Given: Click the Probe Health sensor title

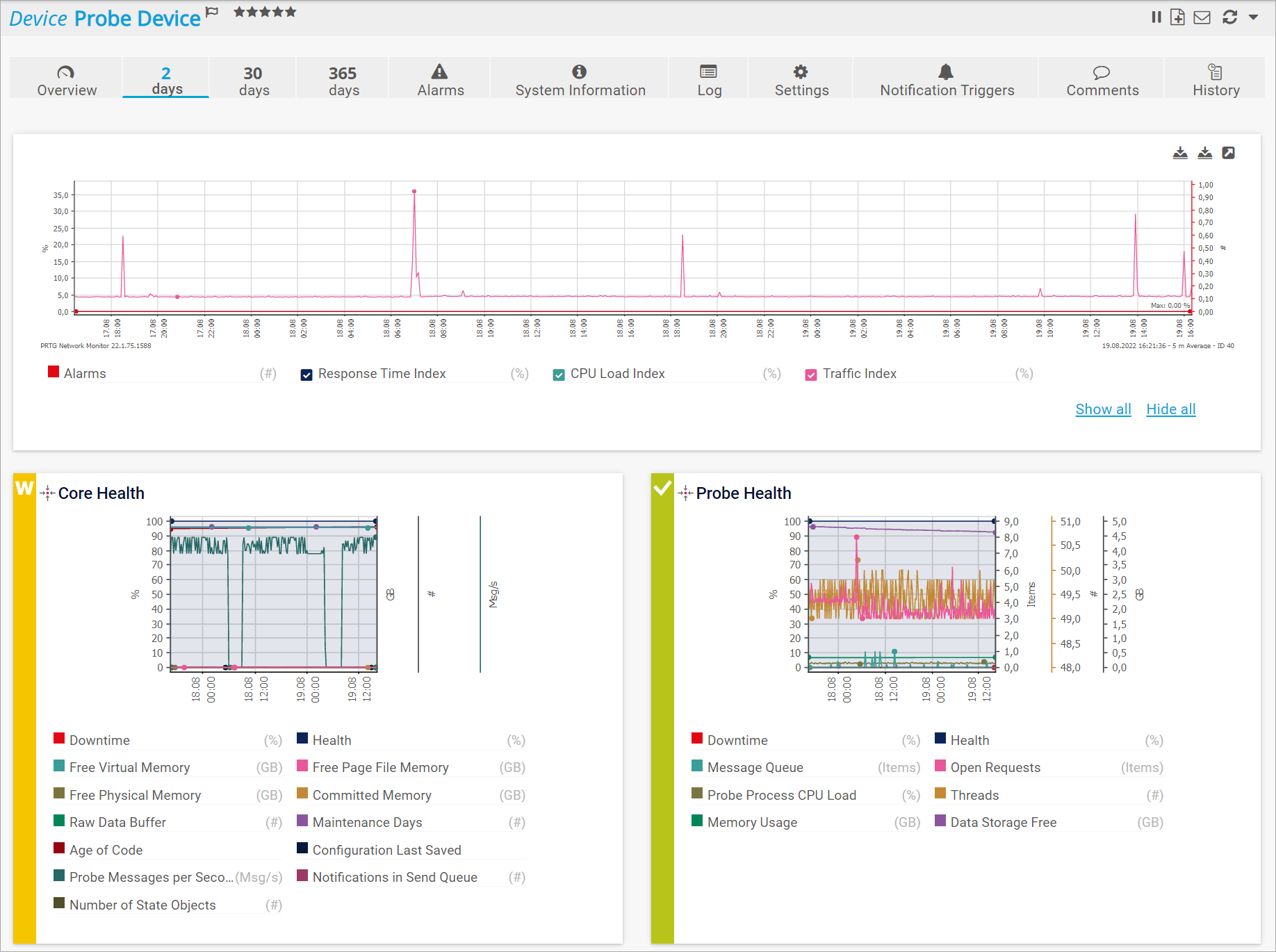Looking at the screenshot, I should 744,493.
